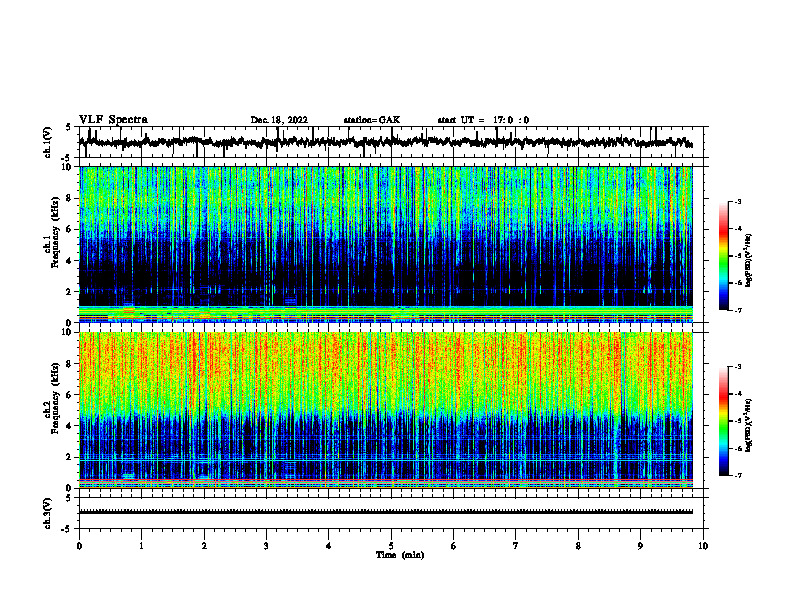
Task: Click the ch.2 "Frequency (kHz)" axis label
Action: 55,398
